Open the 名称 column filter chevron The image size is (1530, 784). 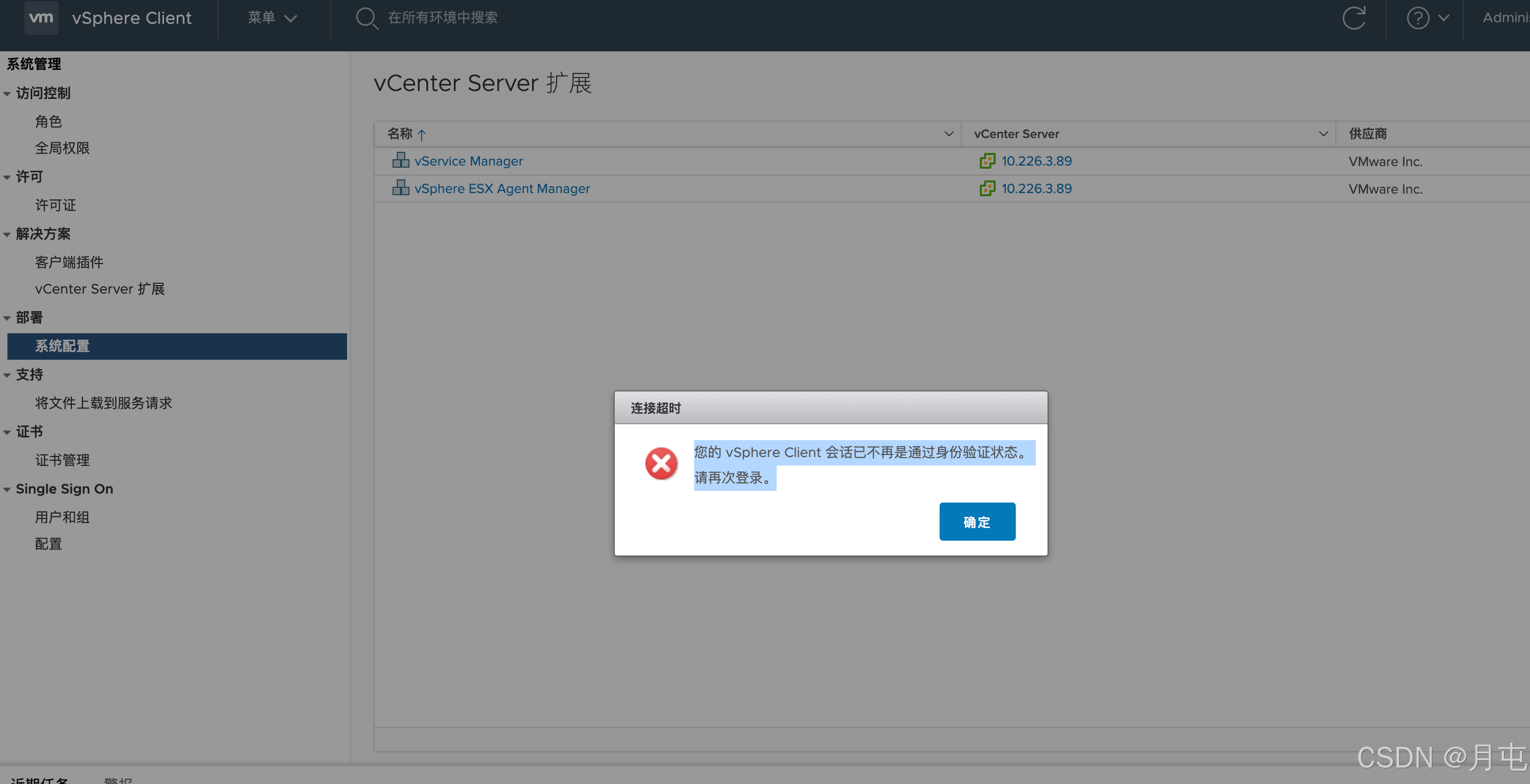[x=949, y=134]
